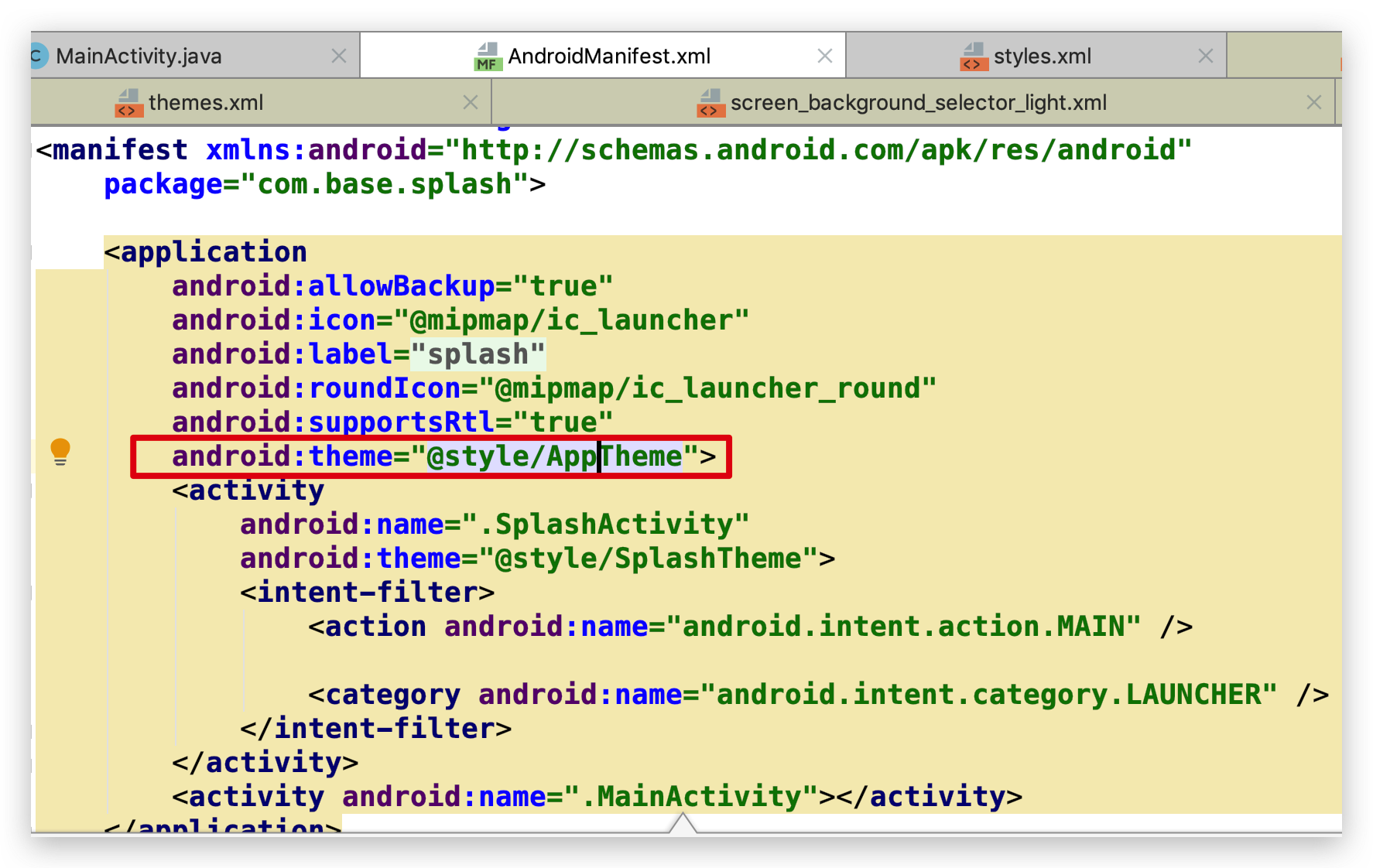Click "android.intent.action.MAIN" text
The height and width of the screenshot is (868, 1373).
(903, 627)
